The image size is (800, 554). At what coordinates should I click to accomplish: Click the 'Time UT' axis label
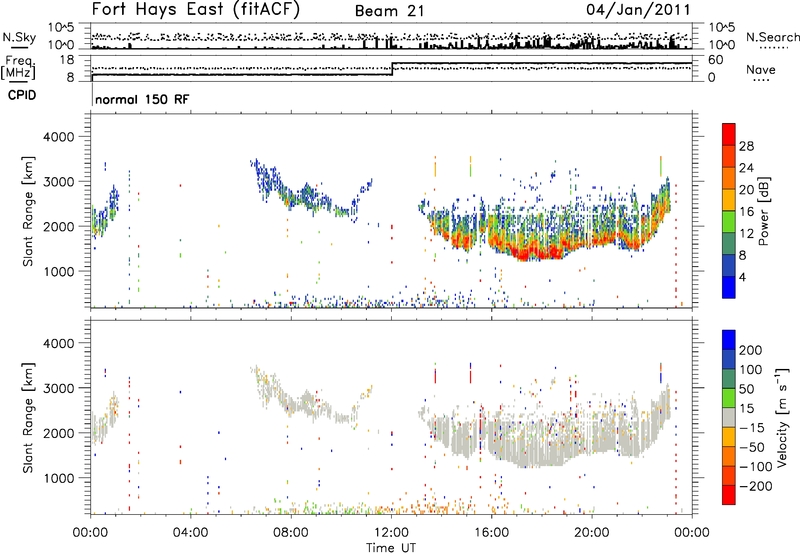pyautogui.click(x=391, y=547)
